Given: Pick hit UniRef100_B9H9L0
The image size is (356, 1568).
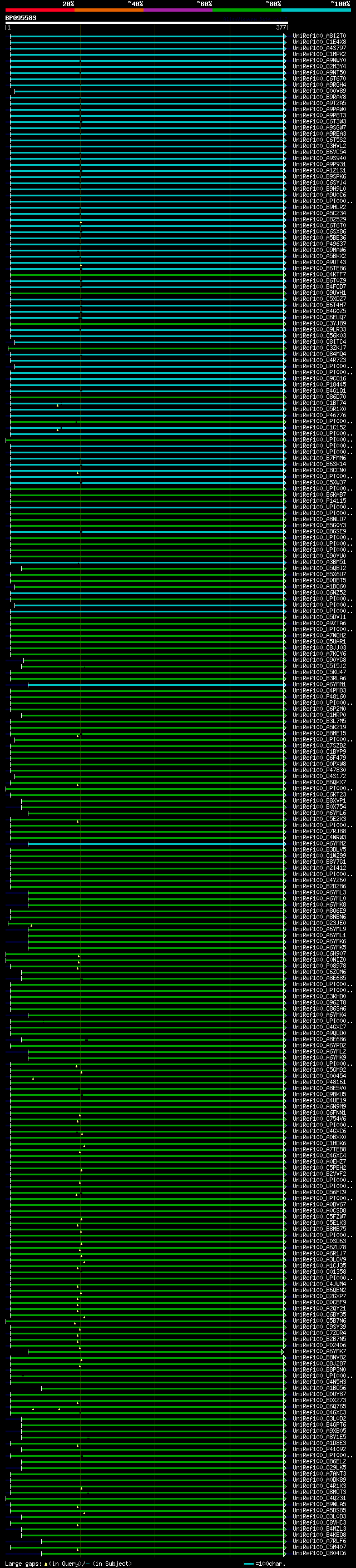Looking at the screenshot, I should pyautogui.click(x=319, y=189).
